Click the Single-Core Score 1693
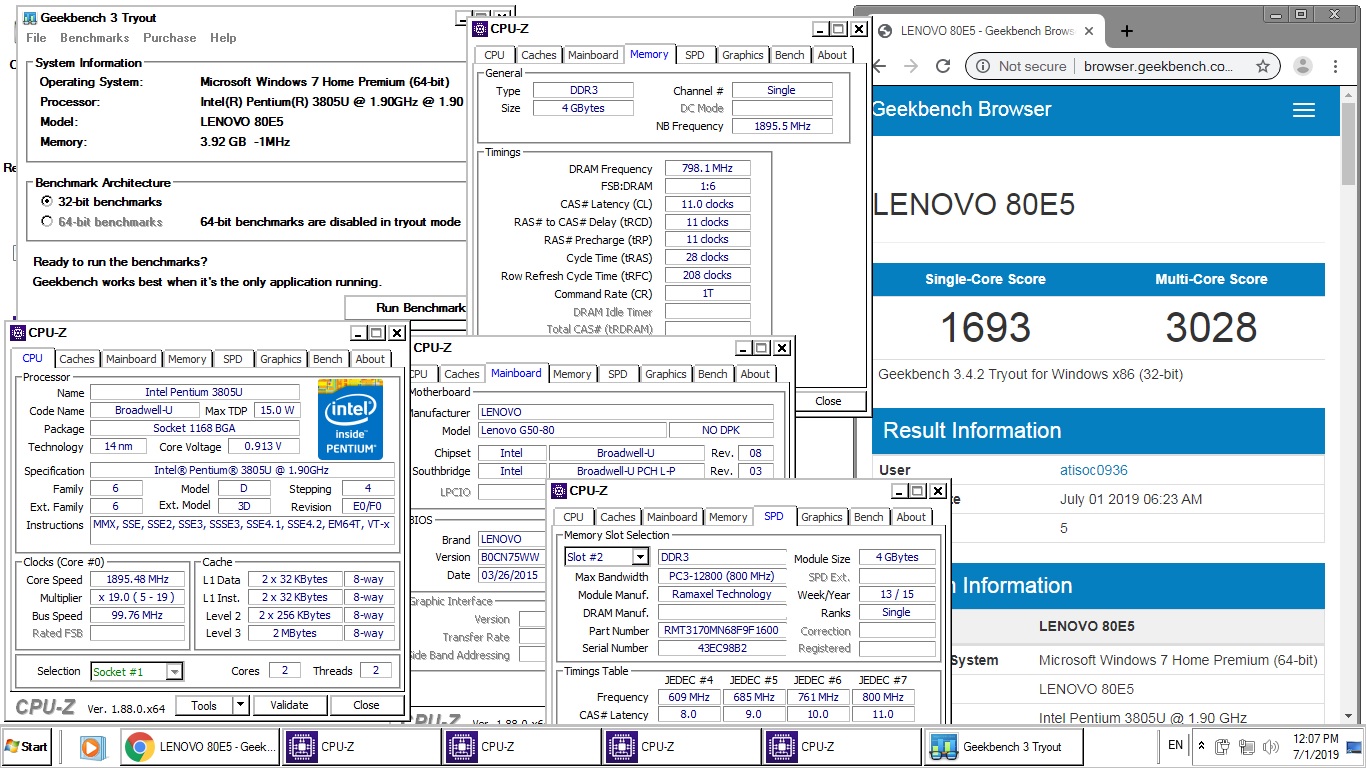 click(985, 327)
